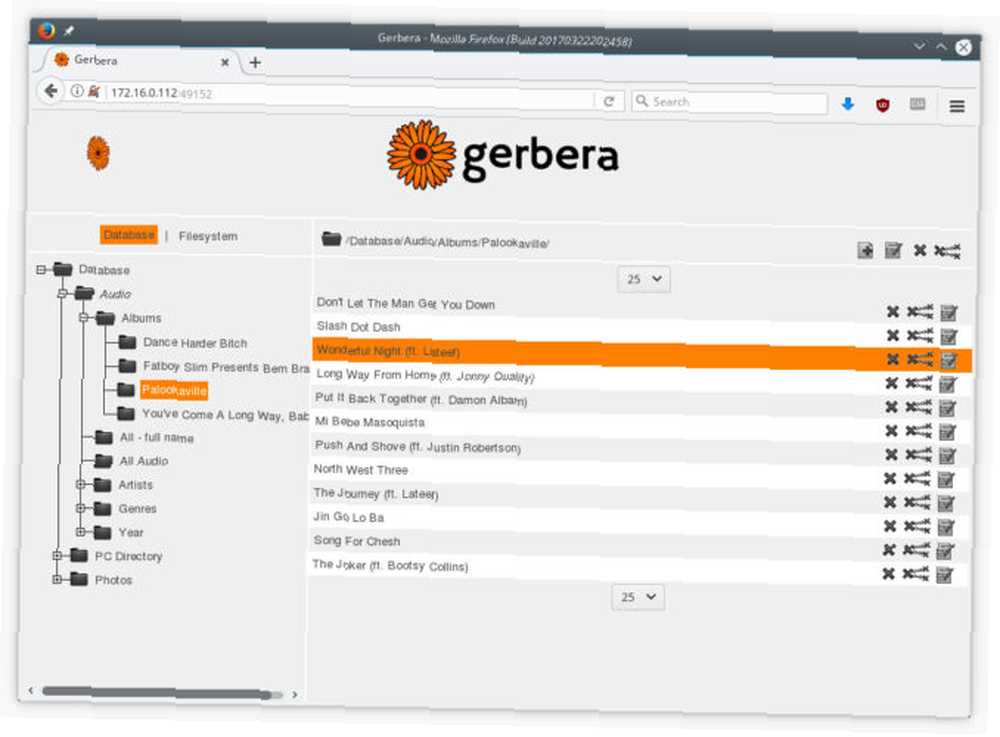Edit Don't Let The Man Get You Down

click(x=949, y=312)
